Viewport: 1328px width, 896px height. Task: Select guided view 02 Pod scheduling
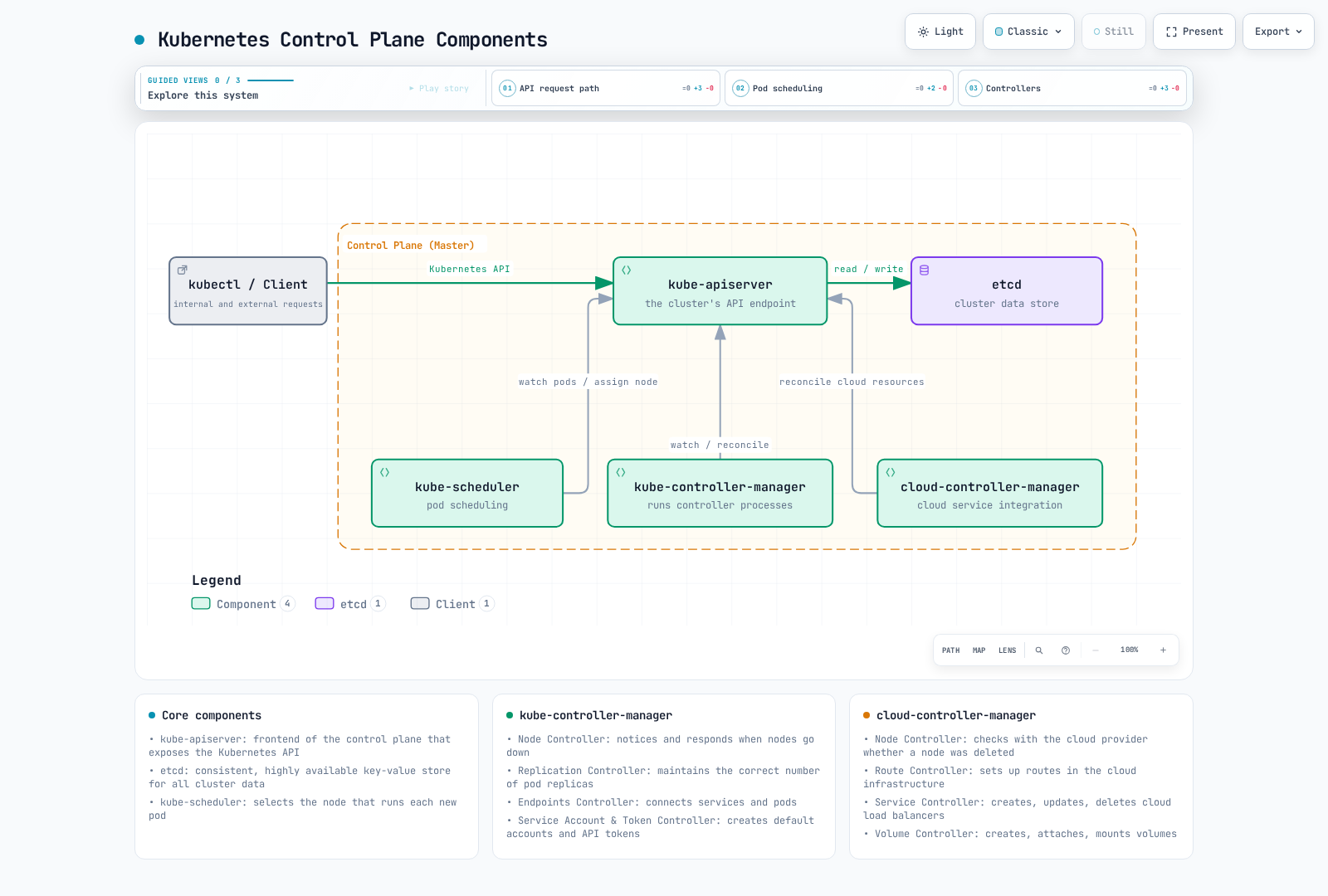click(x=839, y=88)
